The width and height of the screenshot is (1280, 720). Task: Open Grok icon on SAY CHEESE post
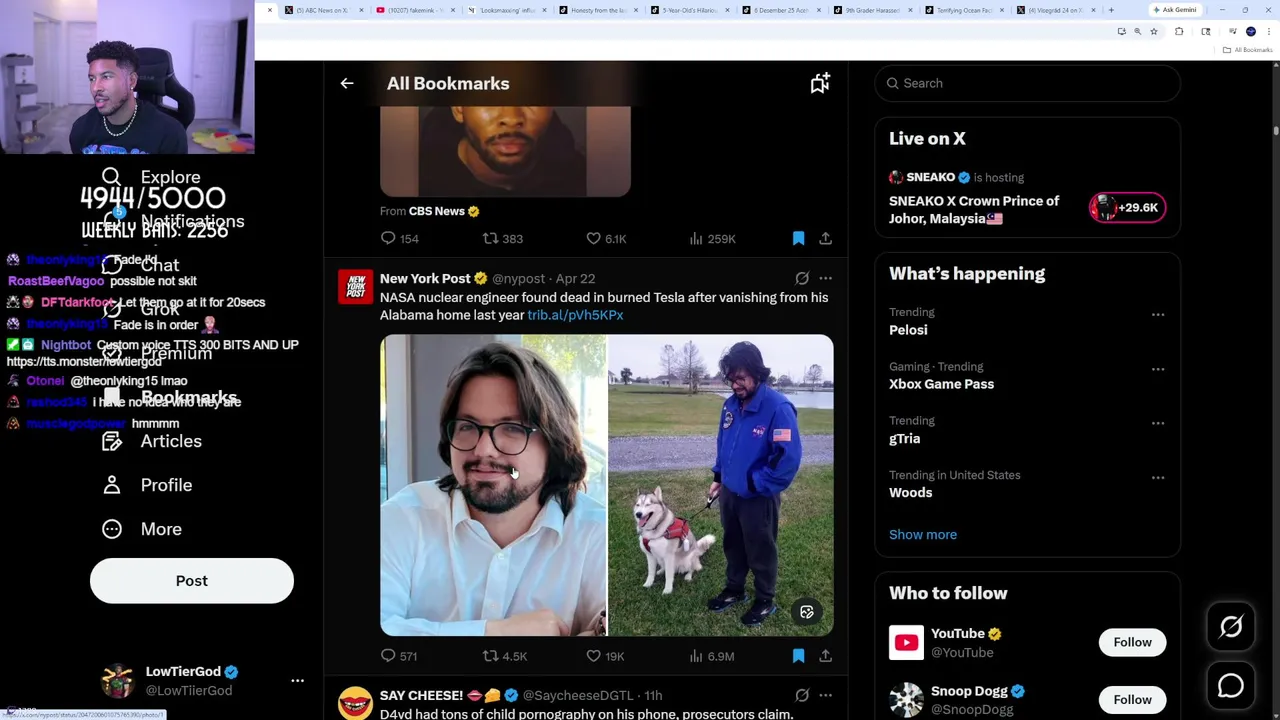[x=802, y=696]
